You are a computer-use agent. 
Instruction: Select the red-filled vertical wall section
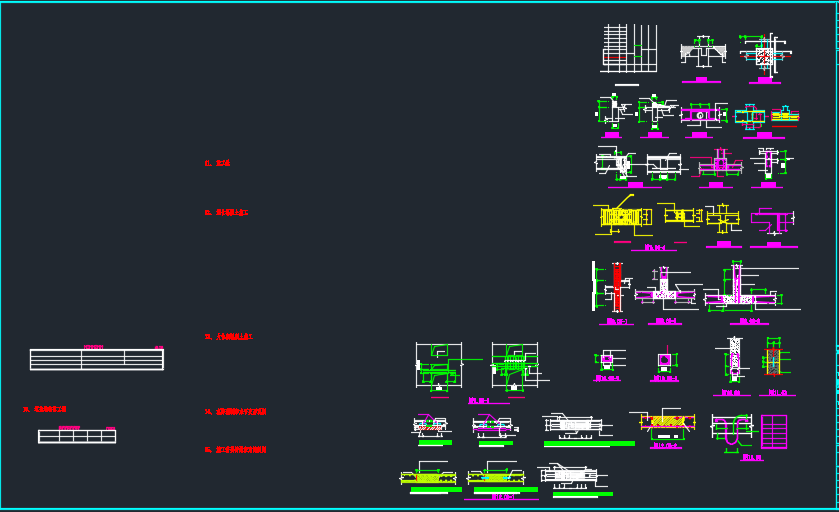(617, 287)
